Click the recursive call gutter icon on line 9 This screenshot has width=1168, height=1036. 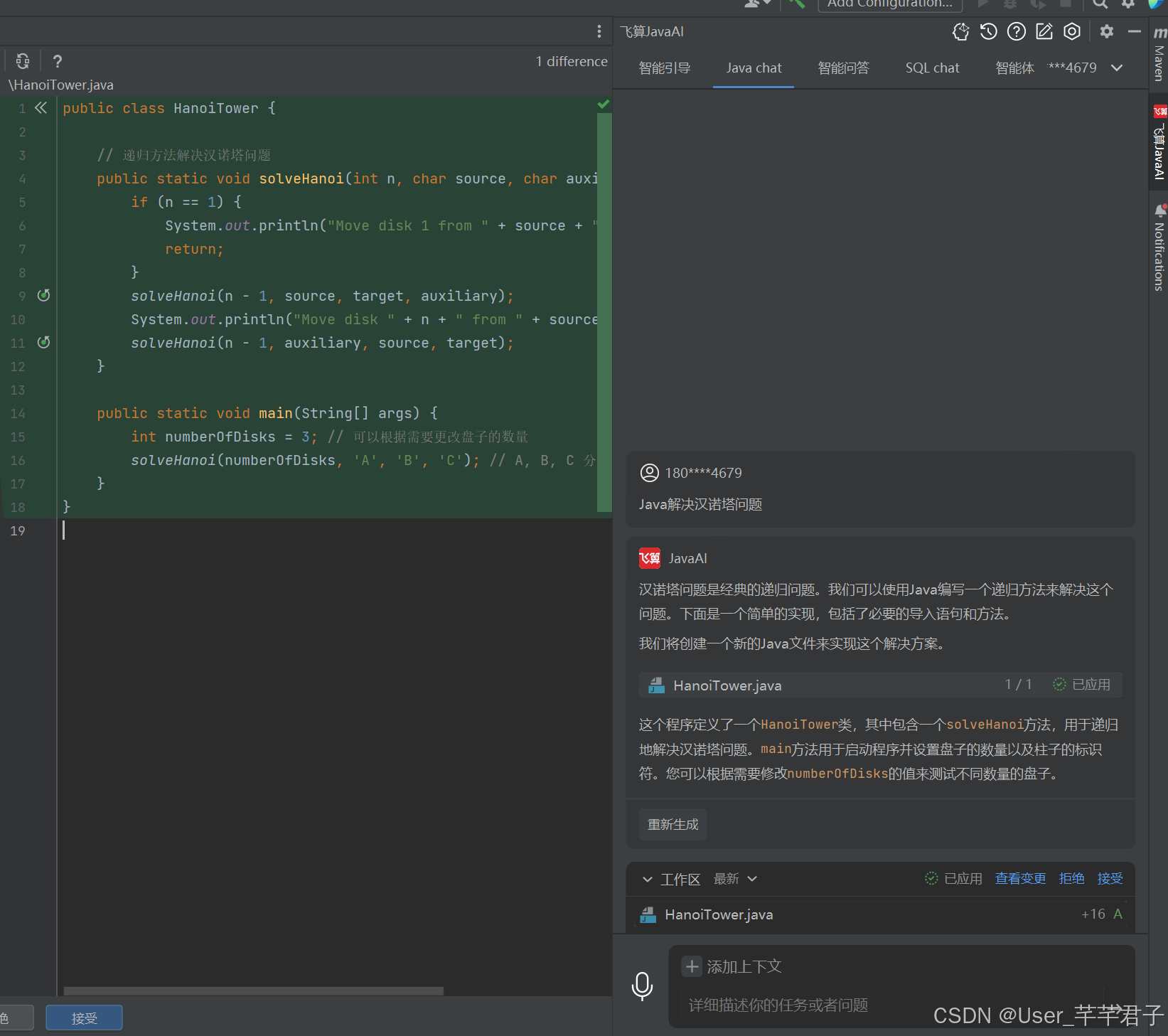(43, 295)
